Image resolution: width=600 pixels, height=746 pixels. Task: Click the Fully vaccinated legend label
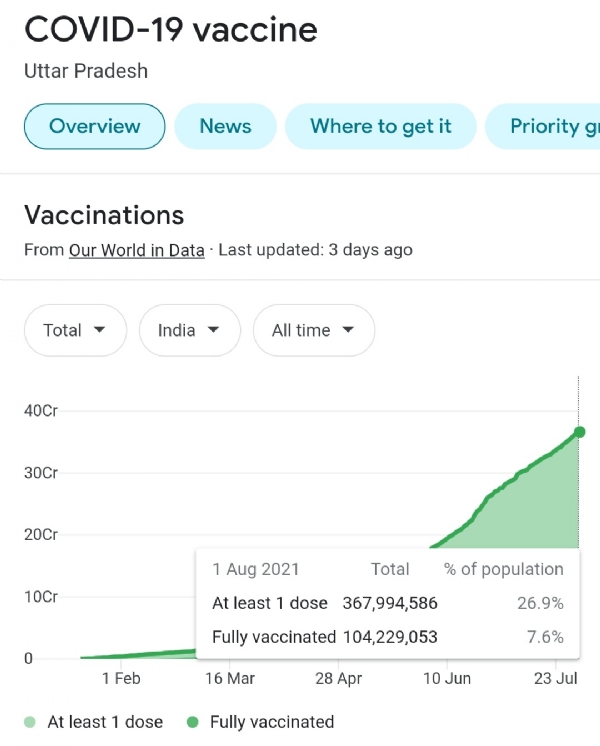[272, 722]
